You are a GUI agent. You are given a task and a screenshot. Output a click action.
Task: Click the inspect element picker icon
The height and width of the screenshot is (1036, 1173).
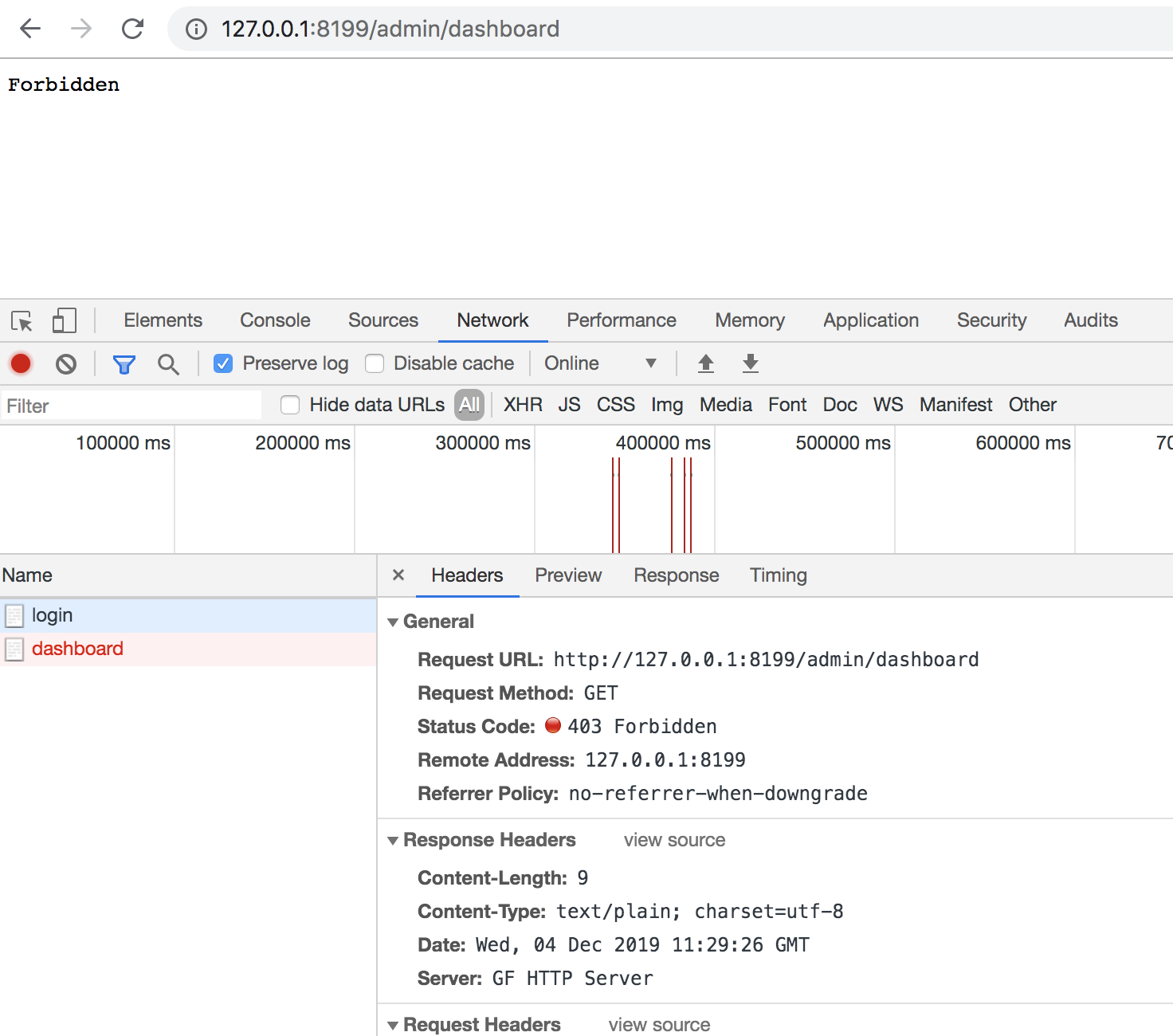(x=22, y=321)
